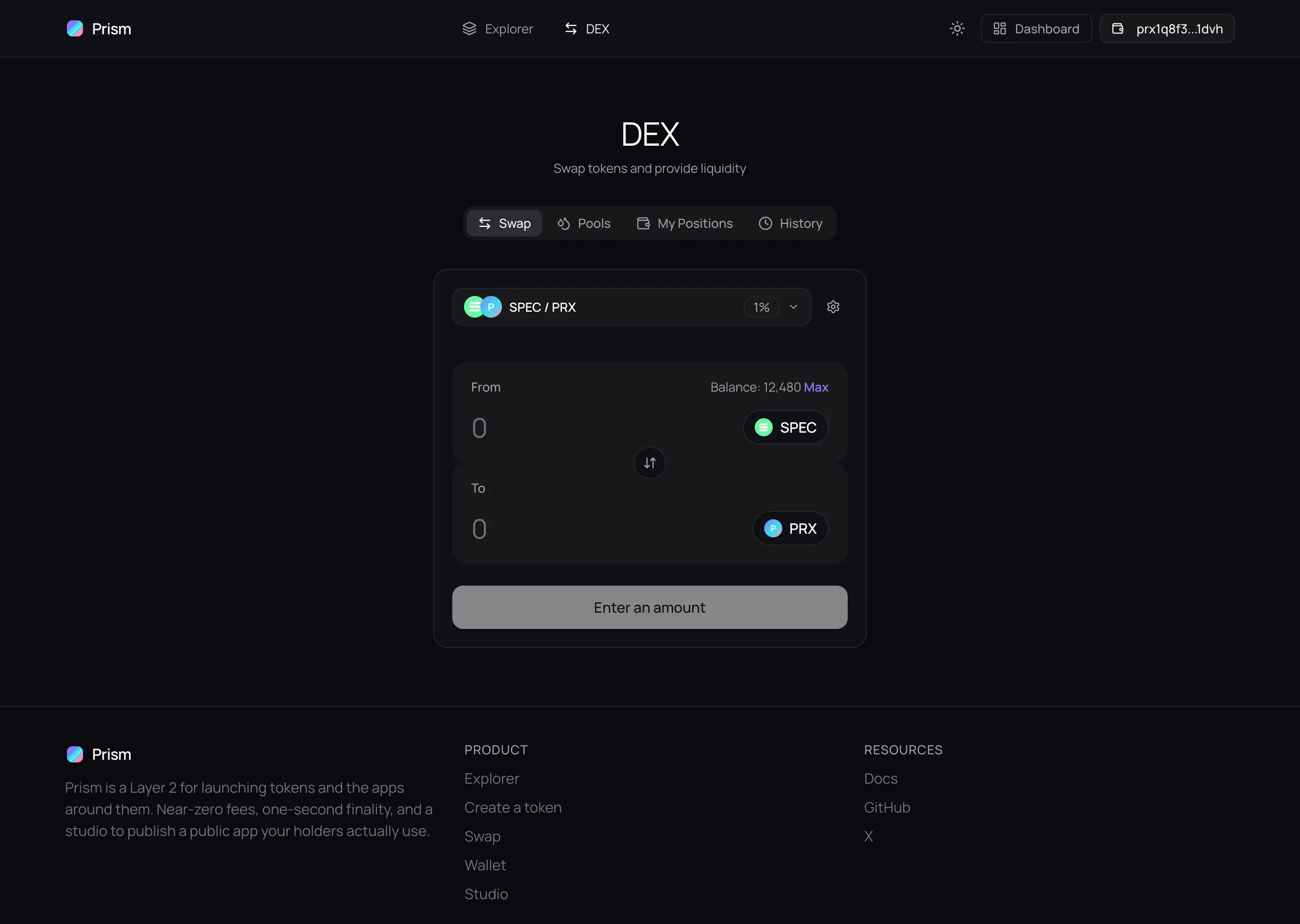The width and height of the screenshot is (1300, 924).
Task: Open the footer Explorer link
Action: click(492, 778)
